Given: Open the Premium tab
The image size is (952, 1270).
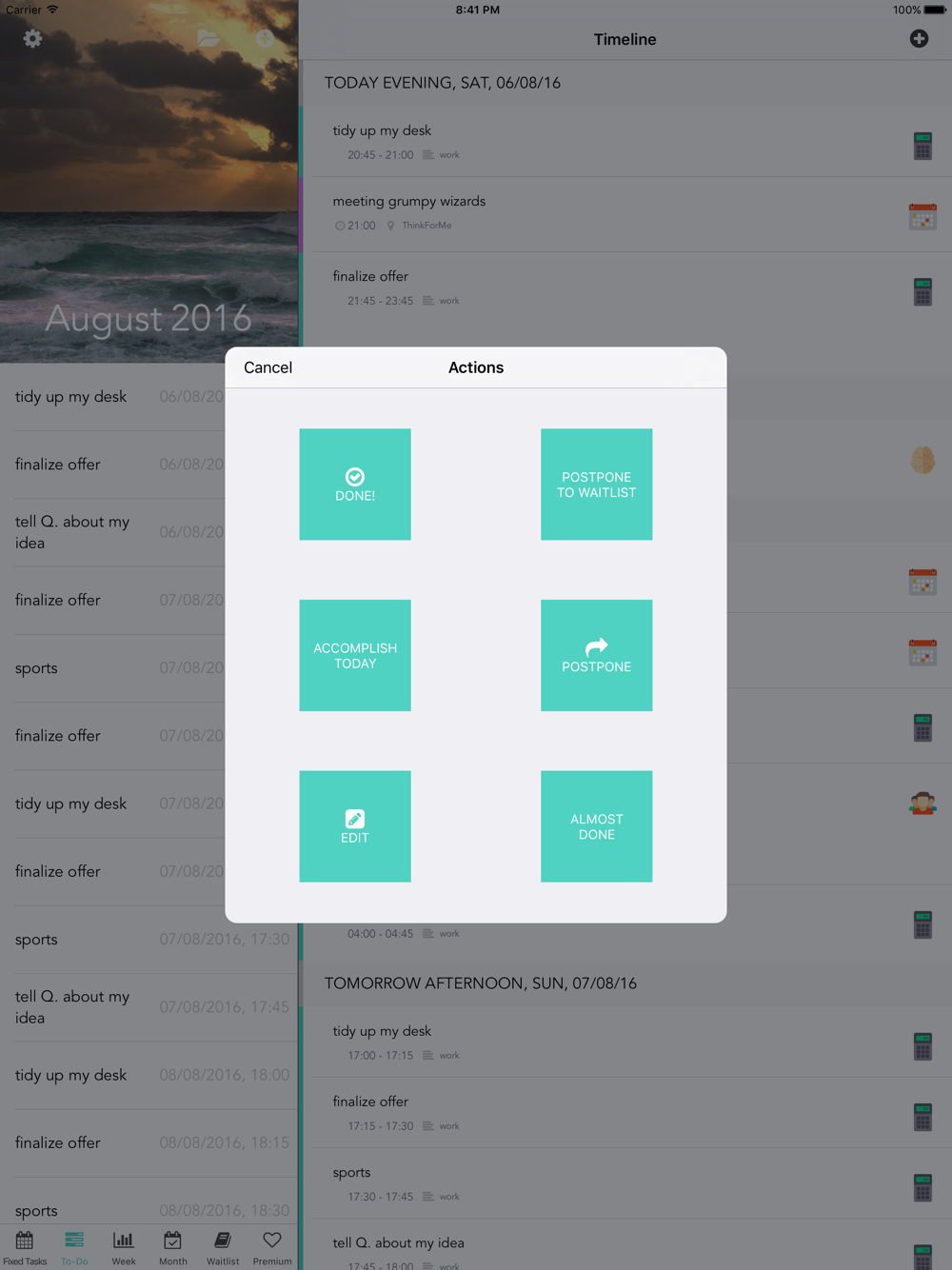Looking at the screenshot, I should (272, 1247).
